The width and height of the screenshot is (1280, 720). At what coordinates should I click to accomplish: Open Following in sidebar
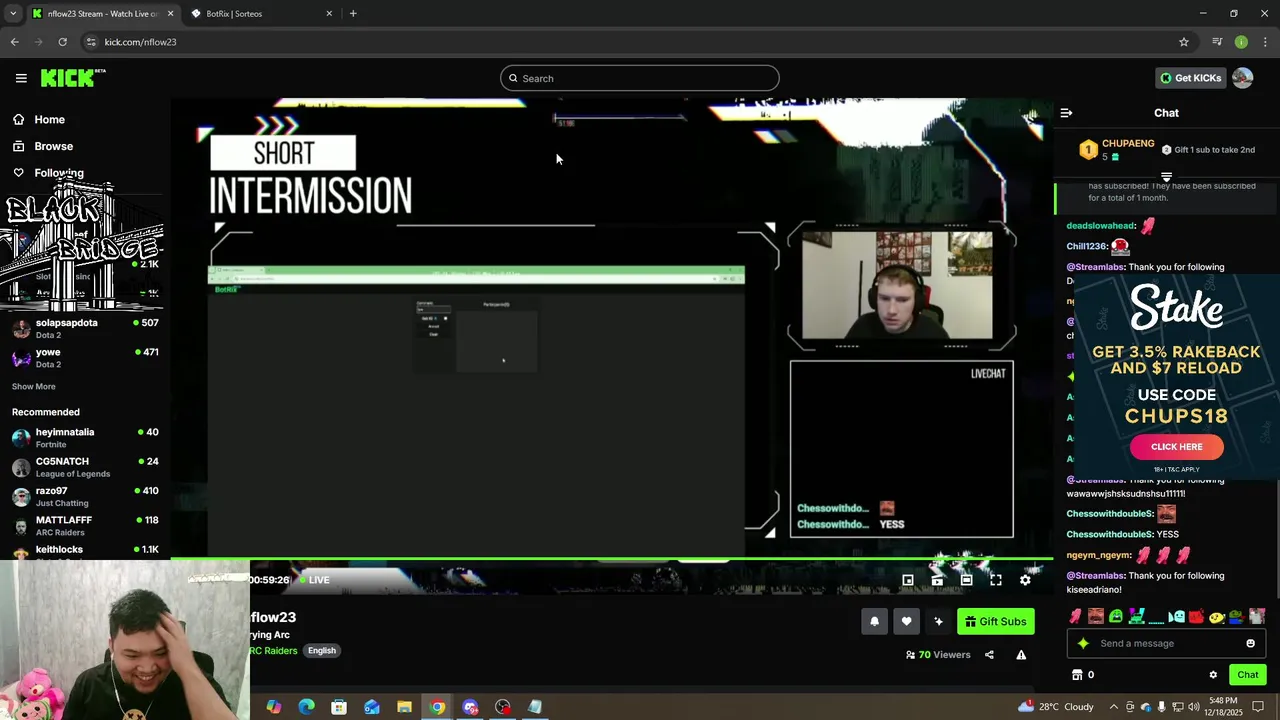tap(59, 173)
